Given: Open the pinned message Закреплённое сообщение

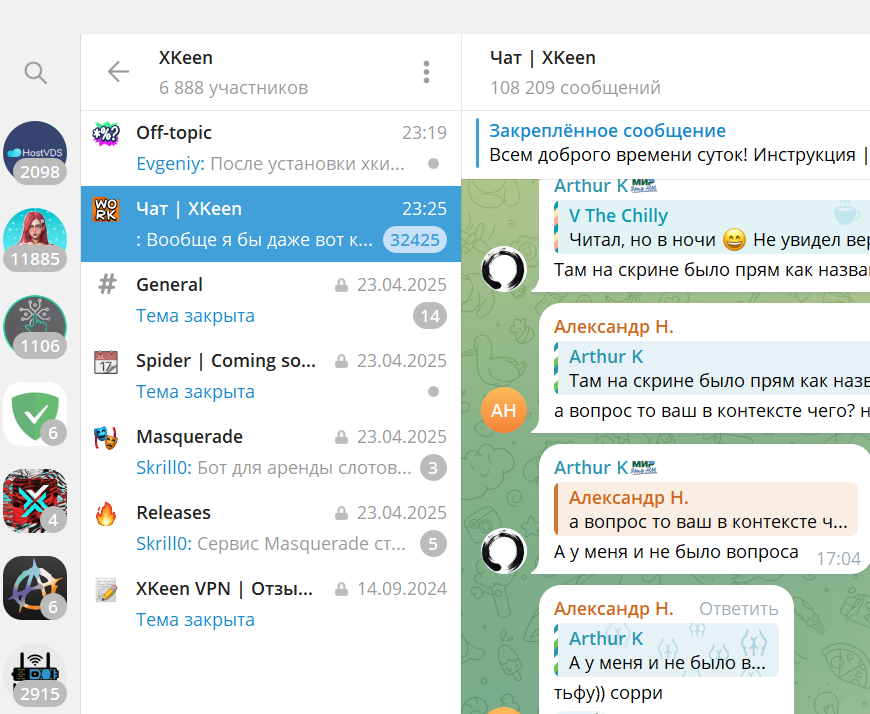Looking at the screenshot, I should [672, 143].
